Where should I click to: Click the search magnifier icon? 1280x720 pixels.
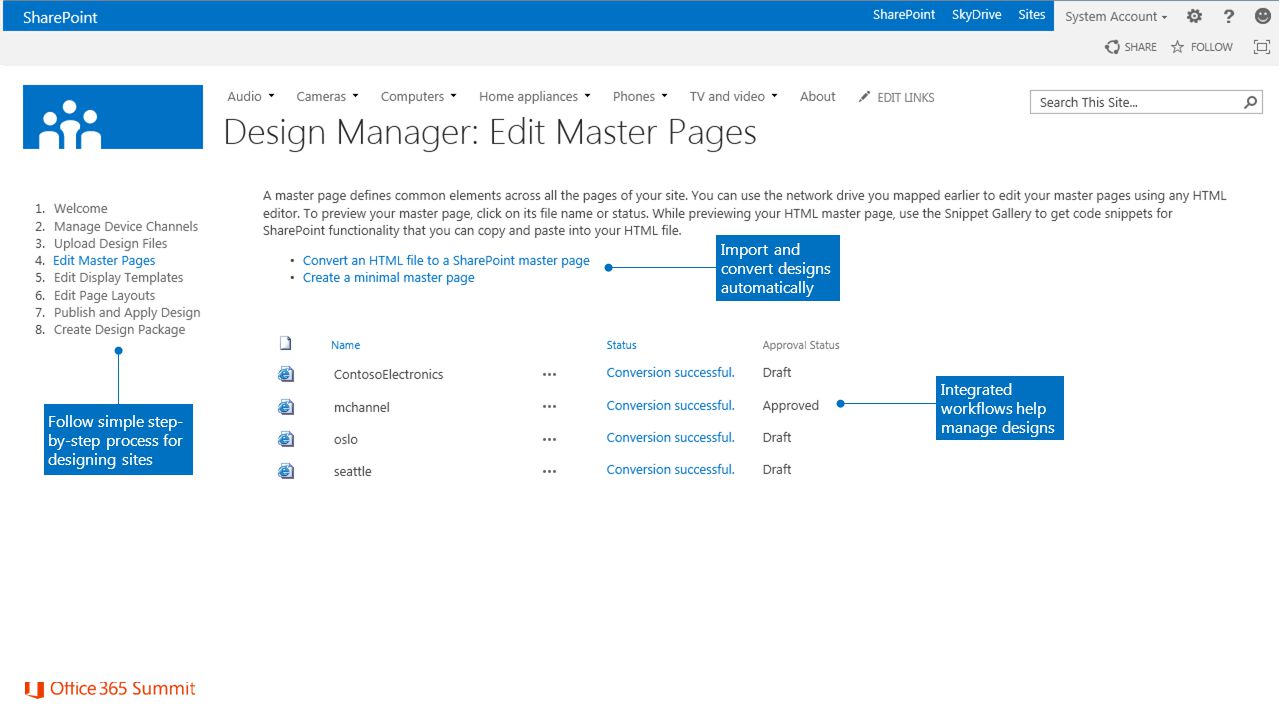(x=1250, y=102)
